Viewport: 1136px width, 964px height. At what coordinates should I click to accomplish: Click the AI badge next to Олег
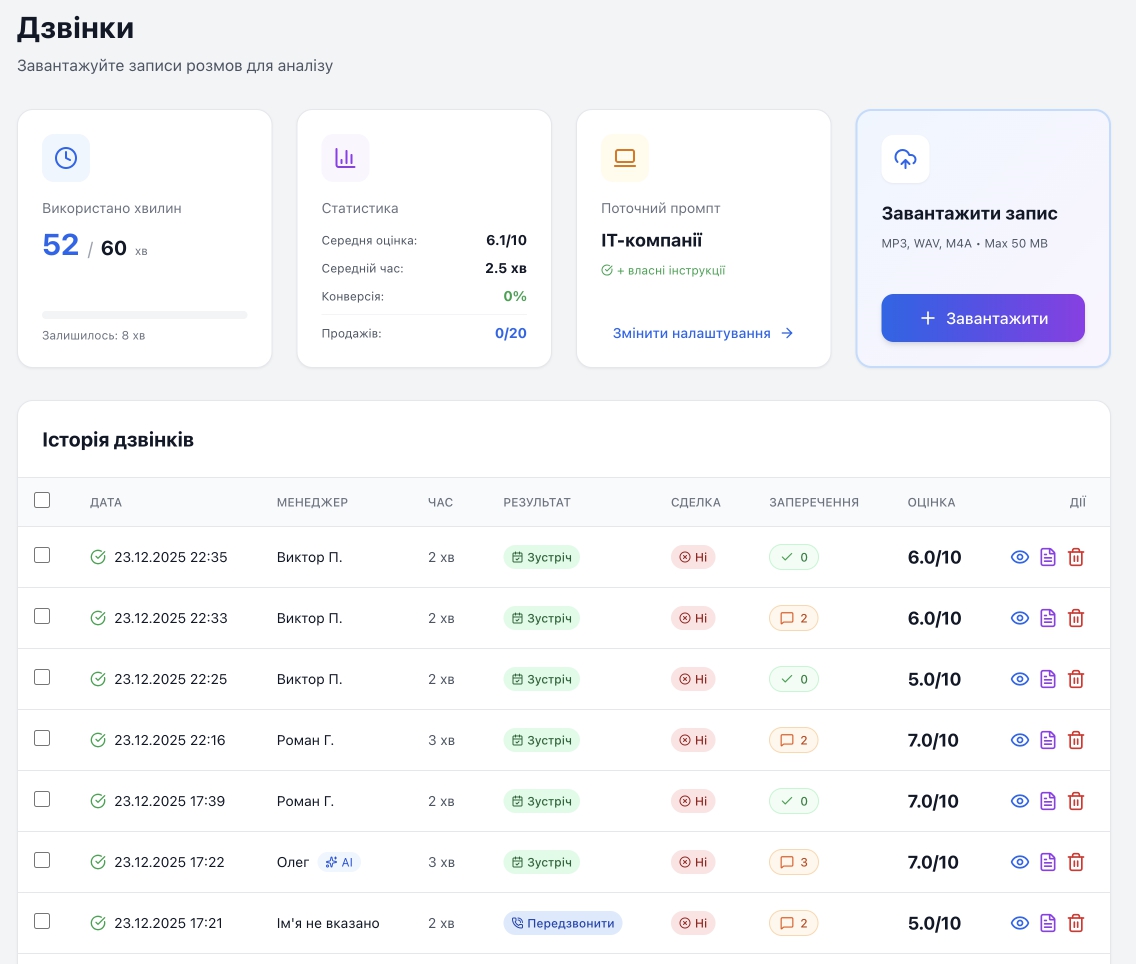point(339,862)
